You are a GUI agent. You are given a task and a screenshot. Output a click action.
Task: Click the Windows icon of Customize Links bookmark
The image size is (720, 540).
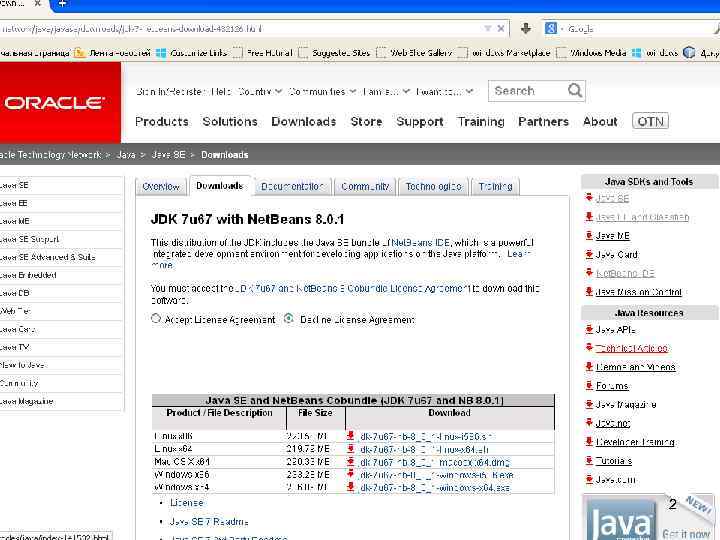[161, 53]
